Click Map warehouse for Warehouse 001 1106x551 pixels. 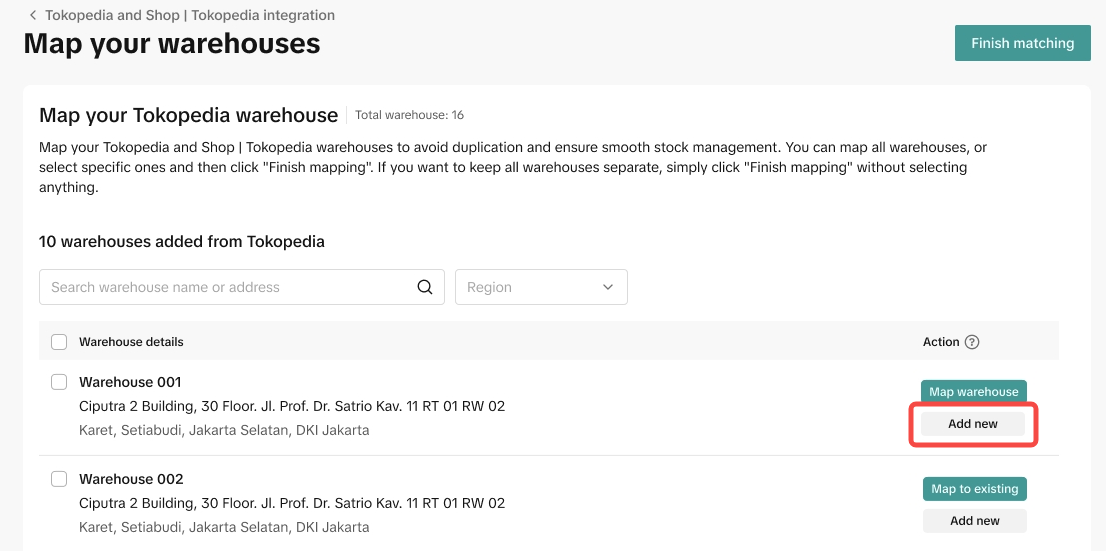[973, 392]
